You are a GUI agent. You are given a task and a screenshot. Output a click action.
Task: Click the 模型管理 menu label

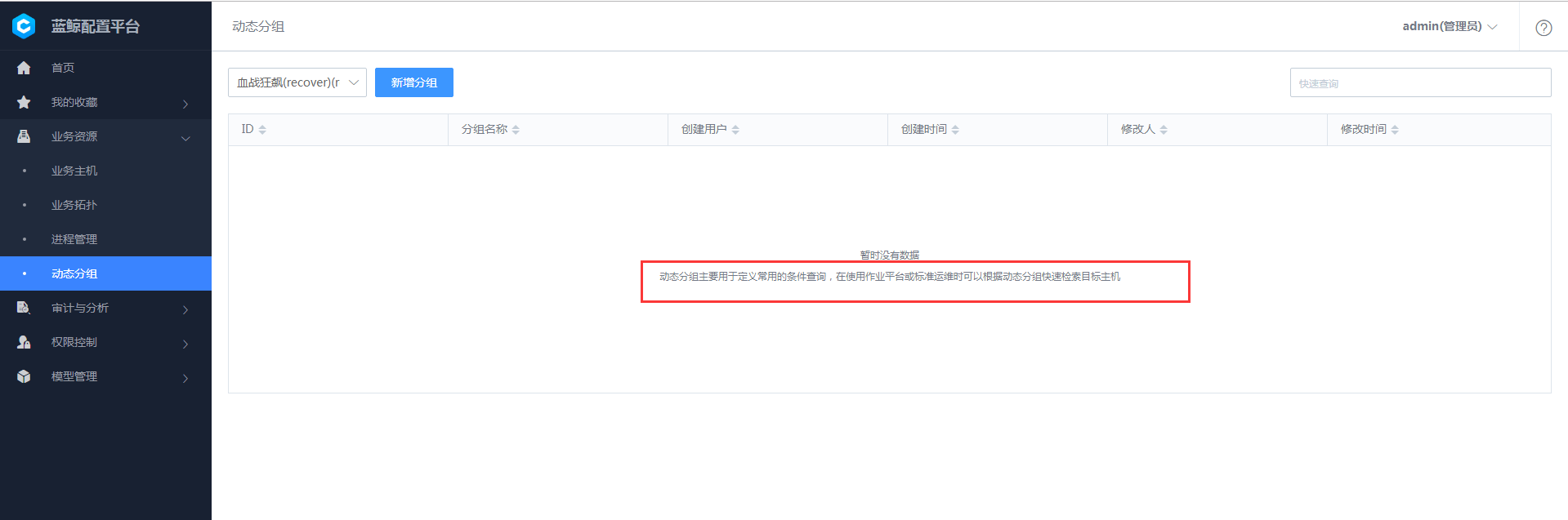[x=74, y=376]
